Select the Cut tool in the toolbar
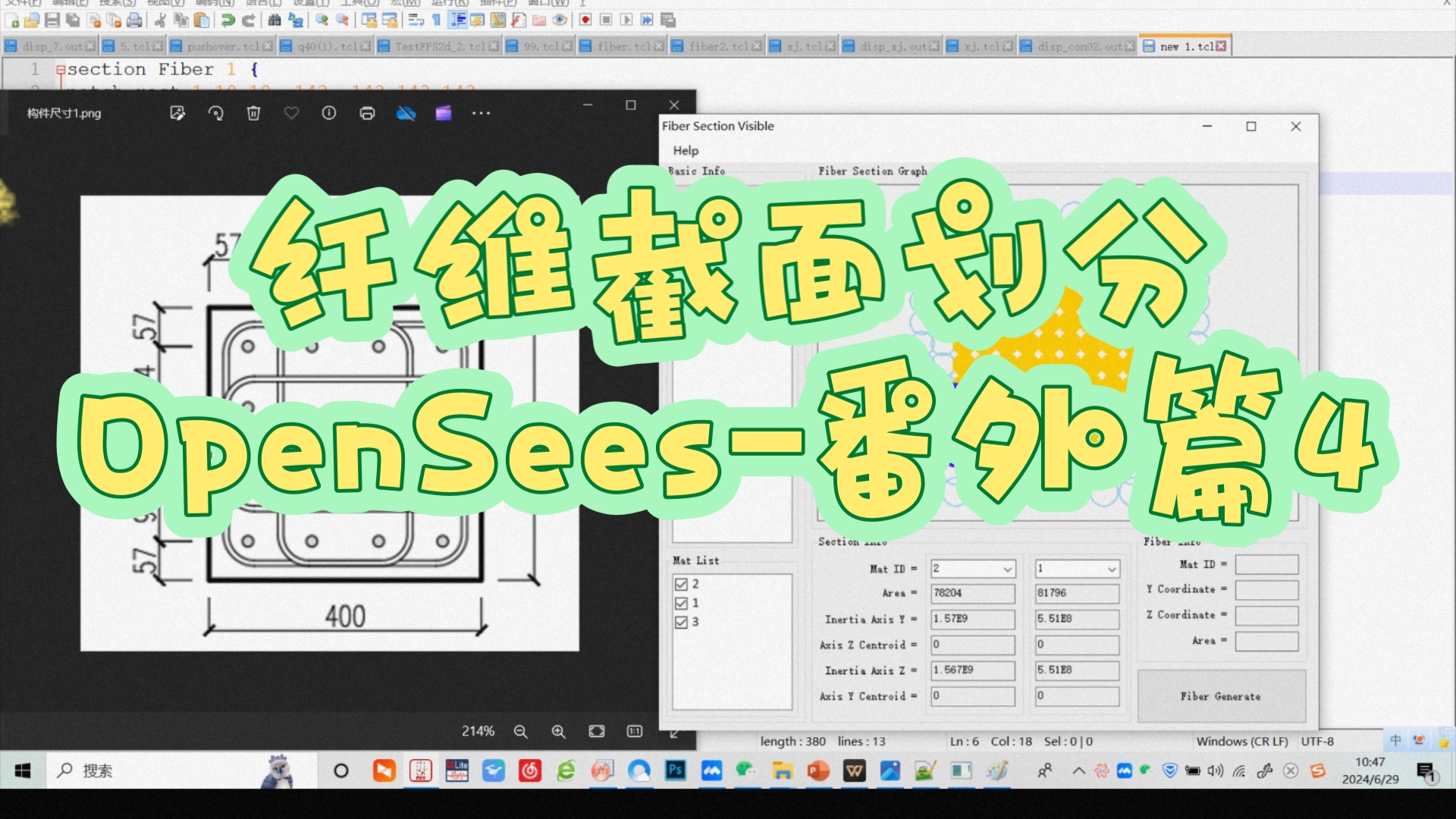1456x819 pixels. click(x=159, y=20)
